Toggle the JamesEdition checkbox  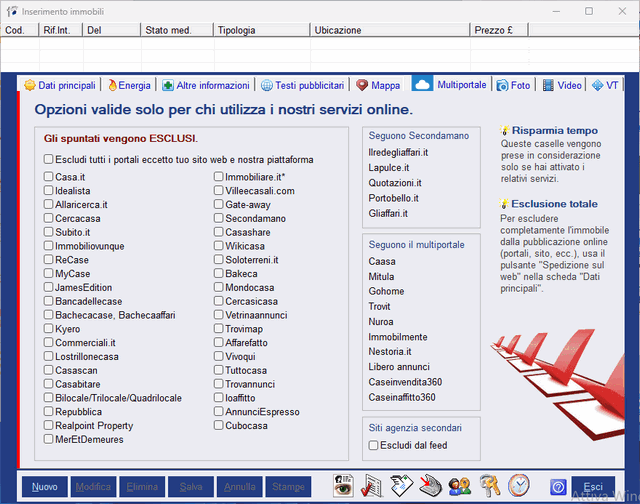[x=48, y=287]
